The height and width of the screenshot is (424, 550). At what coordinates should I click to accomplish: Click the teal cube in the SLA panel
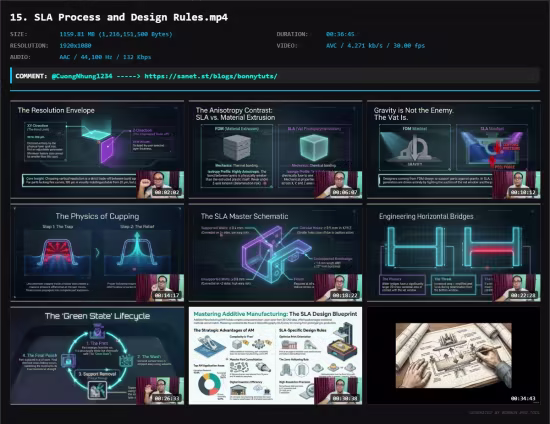tap(314, 147)
